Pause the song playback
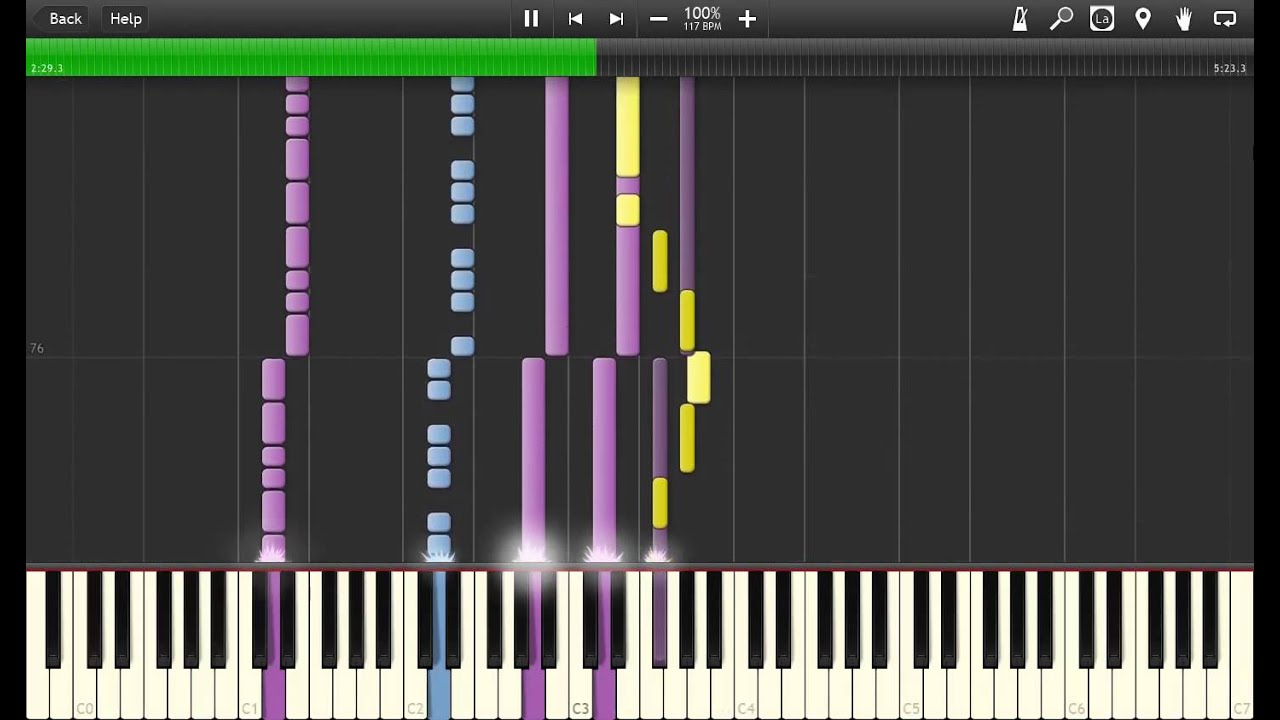This screenshot has width=1280, height=720. 531,18
